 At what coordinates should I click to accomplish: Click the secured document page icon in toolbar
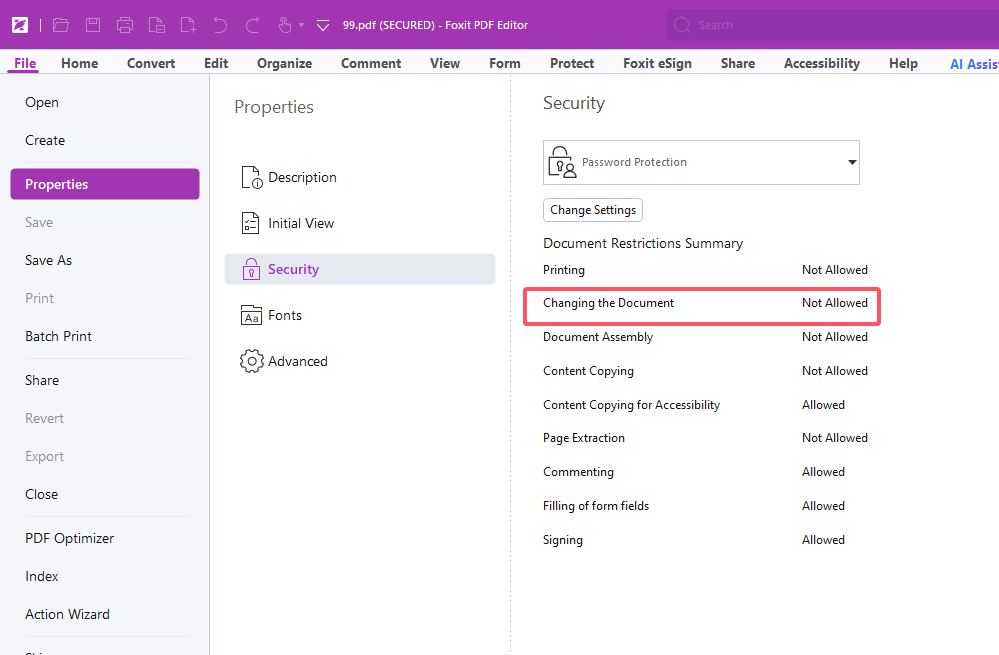pyautogui.click(x=157, y=25)
